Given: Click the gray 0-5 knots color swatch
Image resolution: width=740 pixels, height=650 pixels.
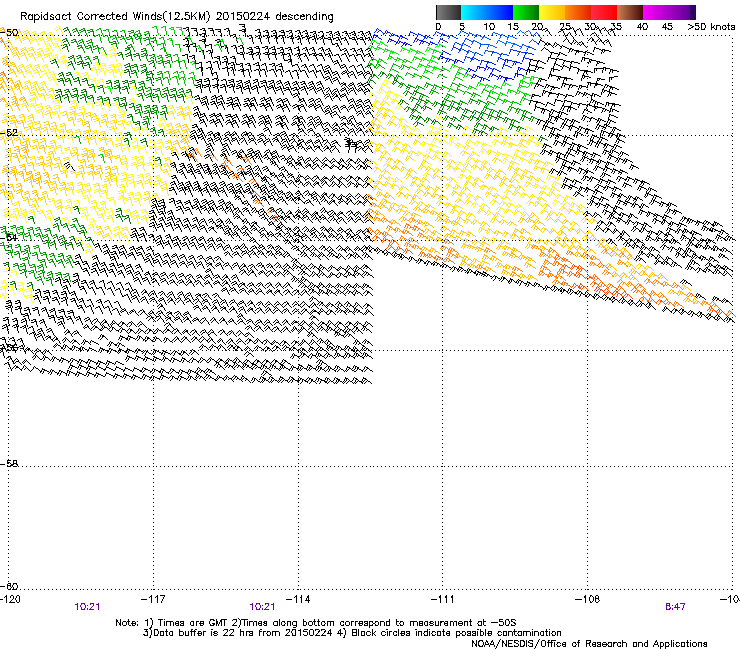Looking at the screenshot, I should [448, 12].
